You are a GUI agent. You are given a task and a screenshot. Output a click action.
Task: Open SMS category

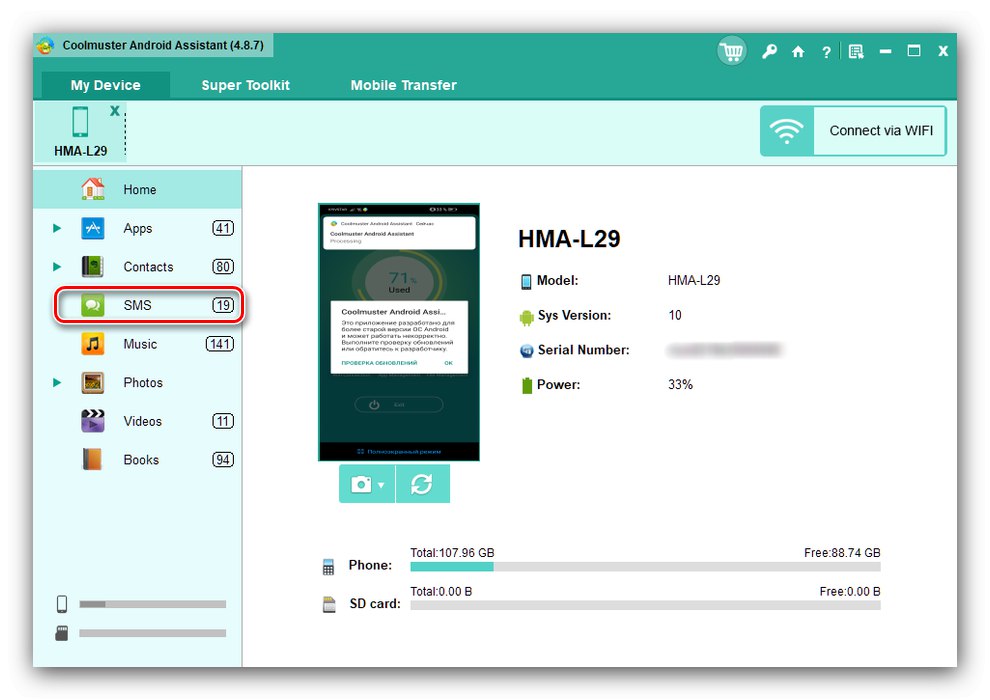(138, 306)
